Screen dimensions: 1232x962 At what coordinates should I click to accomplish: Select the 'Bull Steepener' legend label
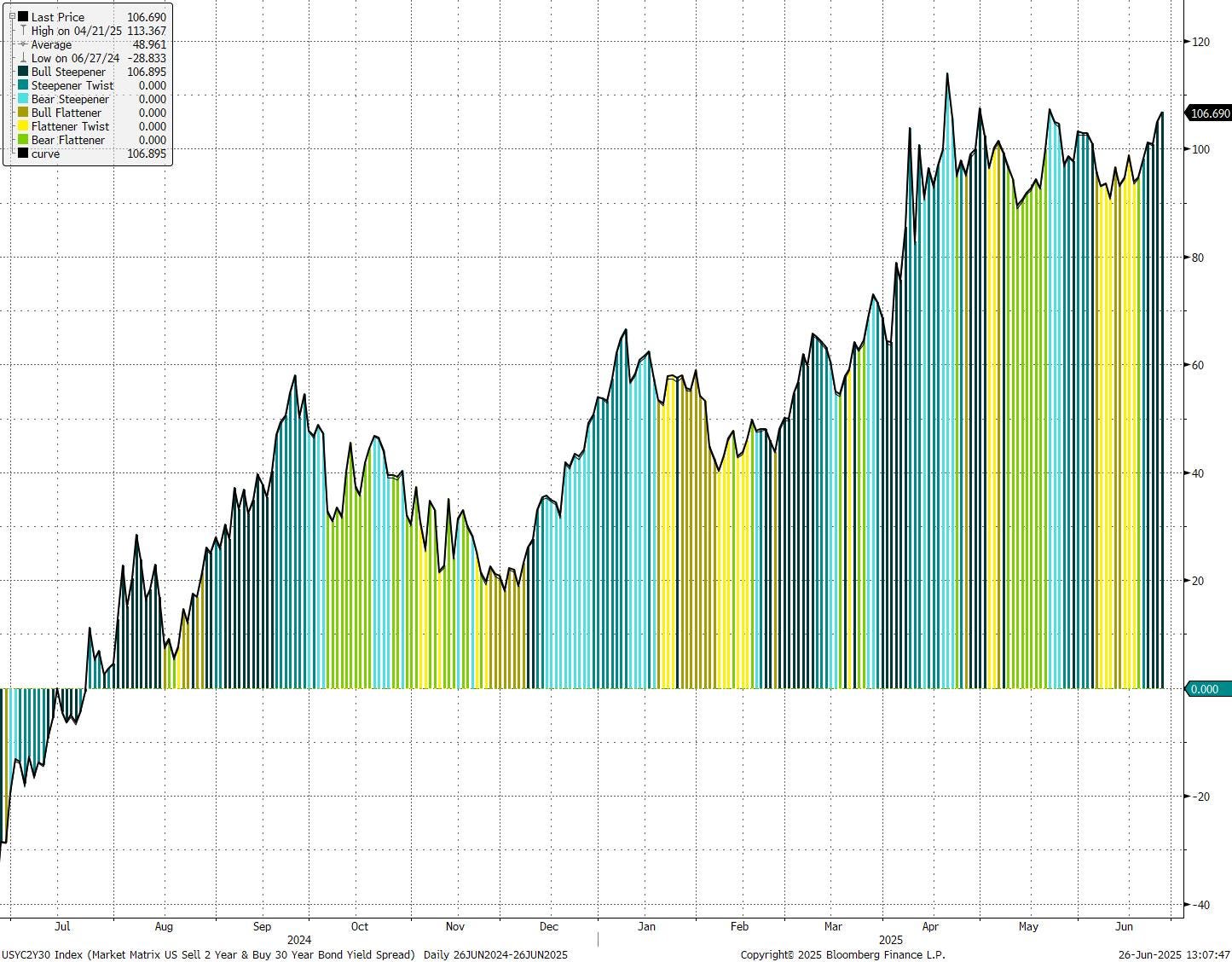[x=68, y=72]
